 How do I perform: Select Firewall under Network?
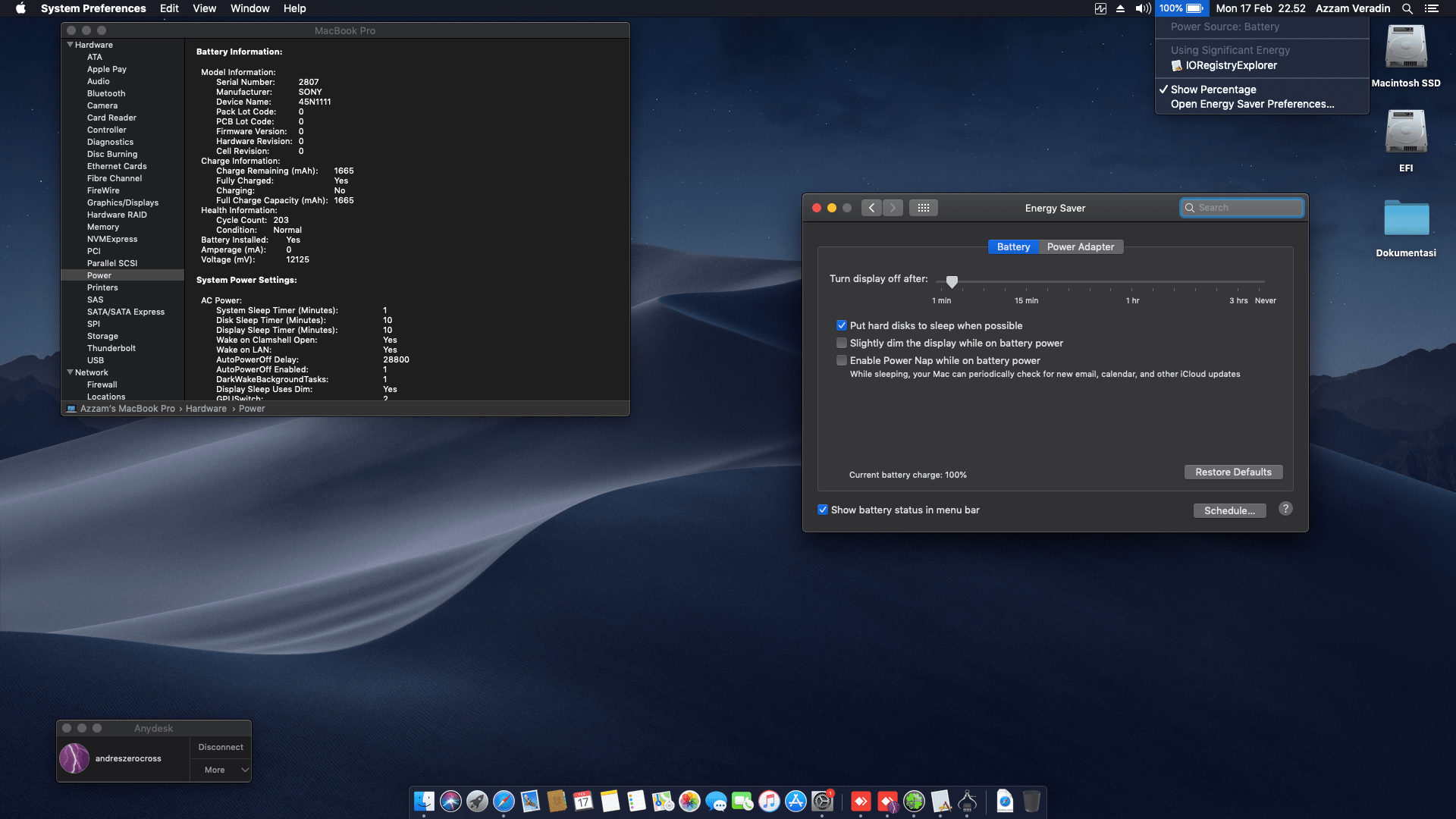pyautogui.click(x=102, y=384)
